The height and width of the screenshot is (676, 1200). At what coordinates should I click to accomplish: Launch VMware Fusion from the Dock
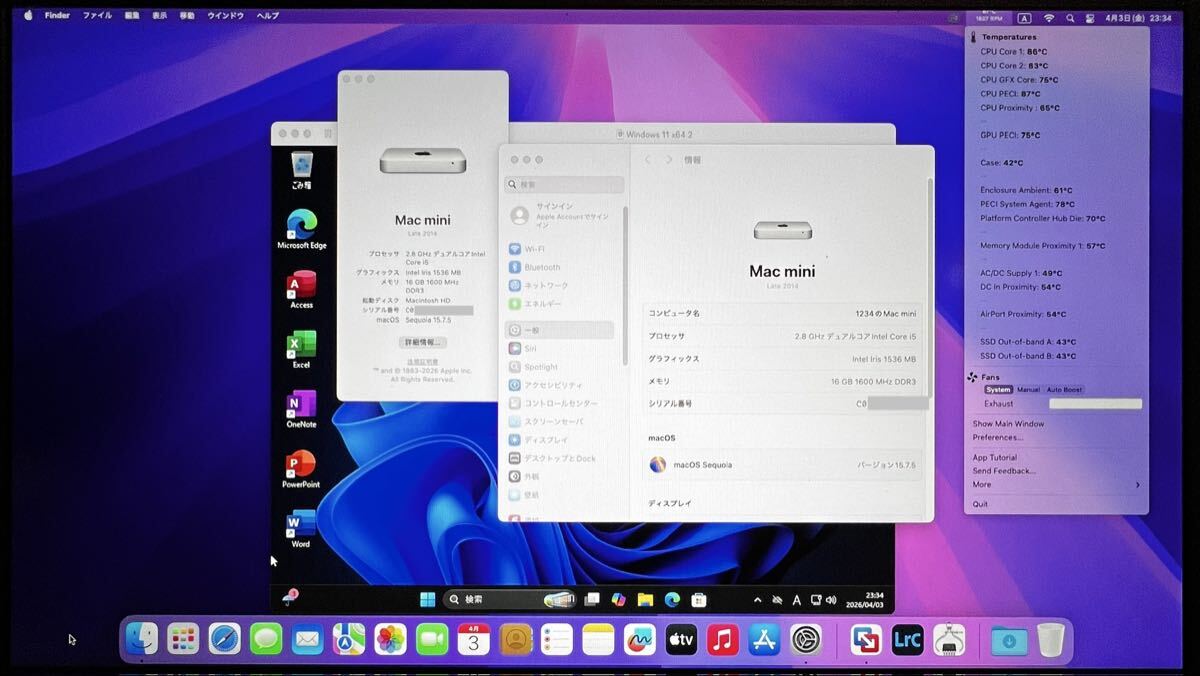865,639
